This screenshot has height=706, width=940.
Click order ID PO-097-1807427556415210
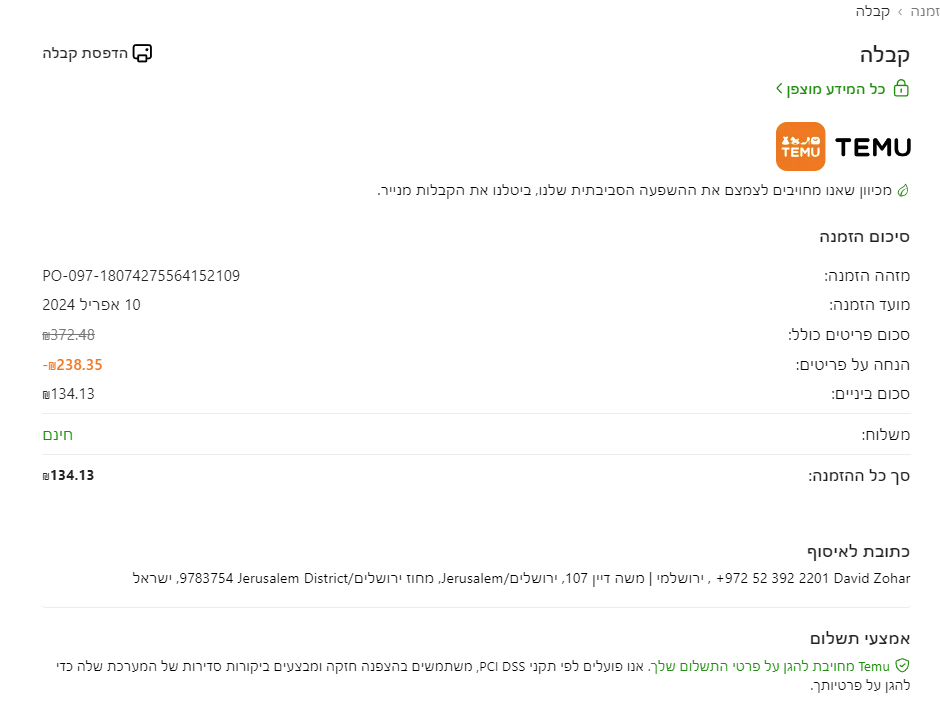click(141, 275)
